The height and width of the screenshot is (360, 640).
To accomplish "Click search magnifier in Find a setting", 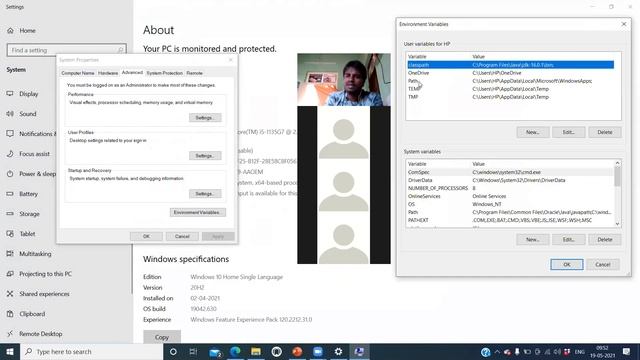I will (120, 50).
